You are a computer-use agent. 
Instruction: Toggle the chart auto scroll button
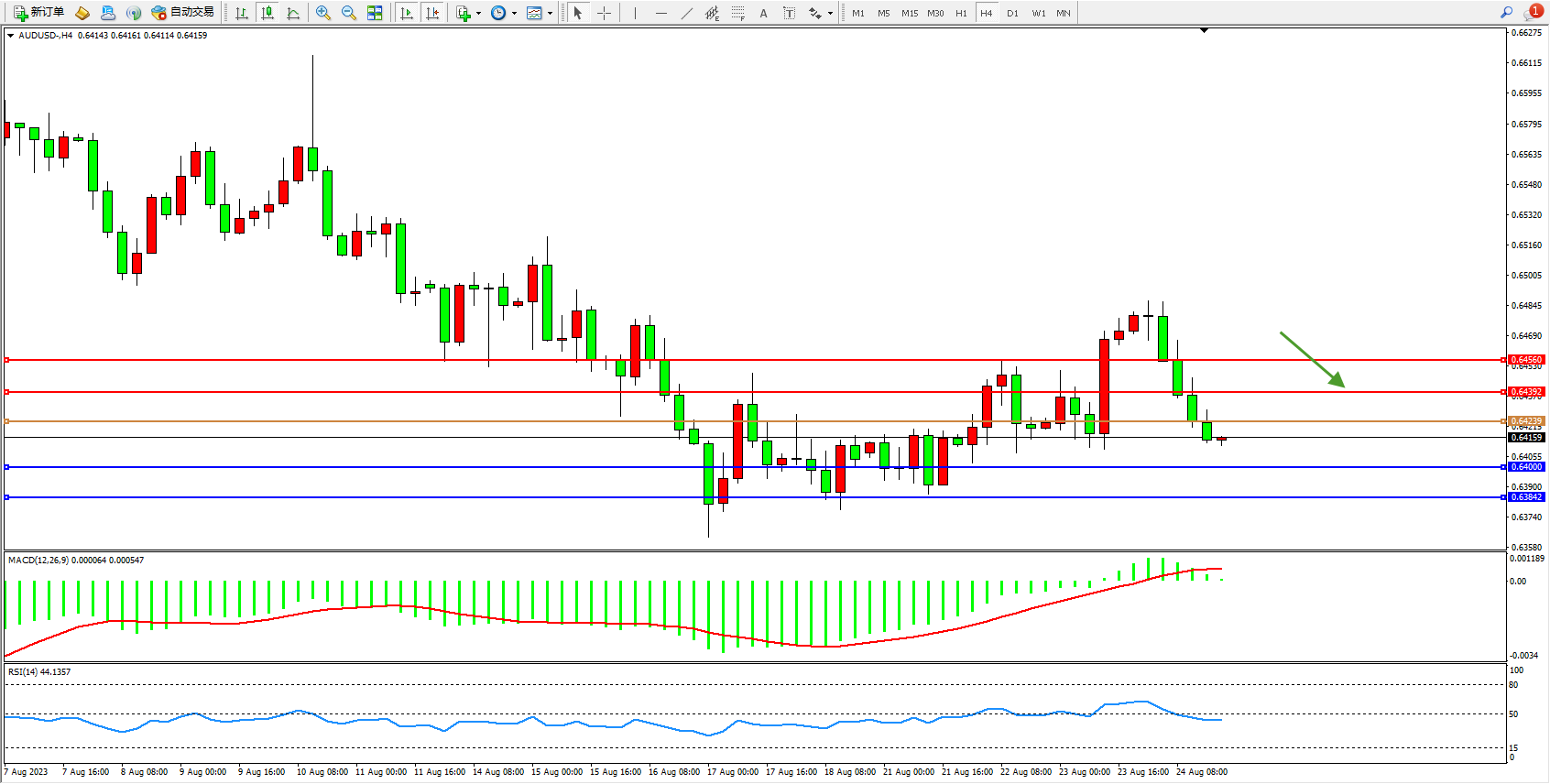tap(407, 13)
